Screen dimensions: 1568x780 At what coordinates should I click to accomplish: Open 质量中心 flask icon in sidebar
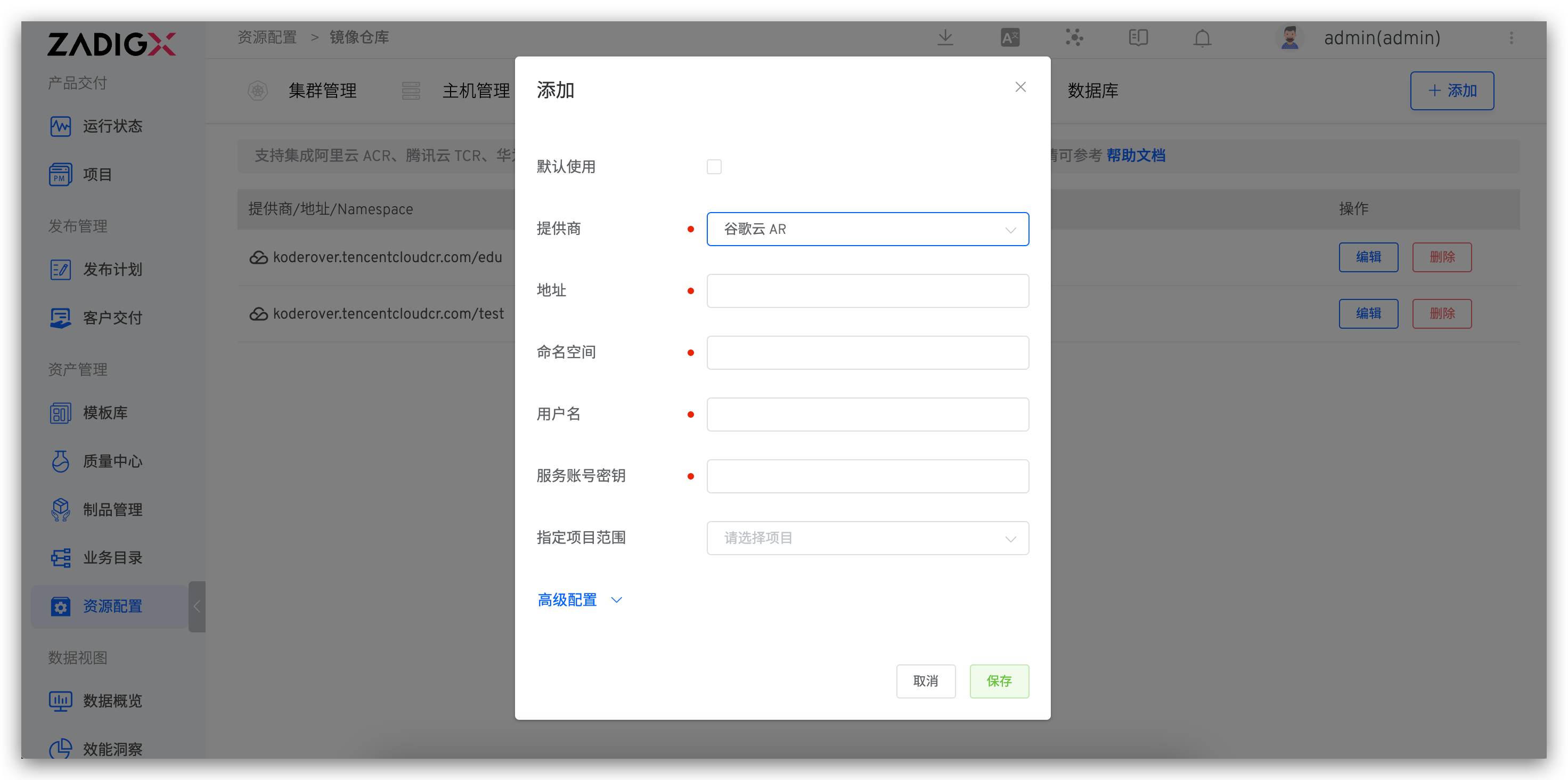tap(60, 461)
